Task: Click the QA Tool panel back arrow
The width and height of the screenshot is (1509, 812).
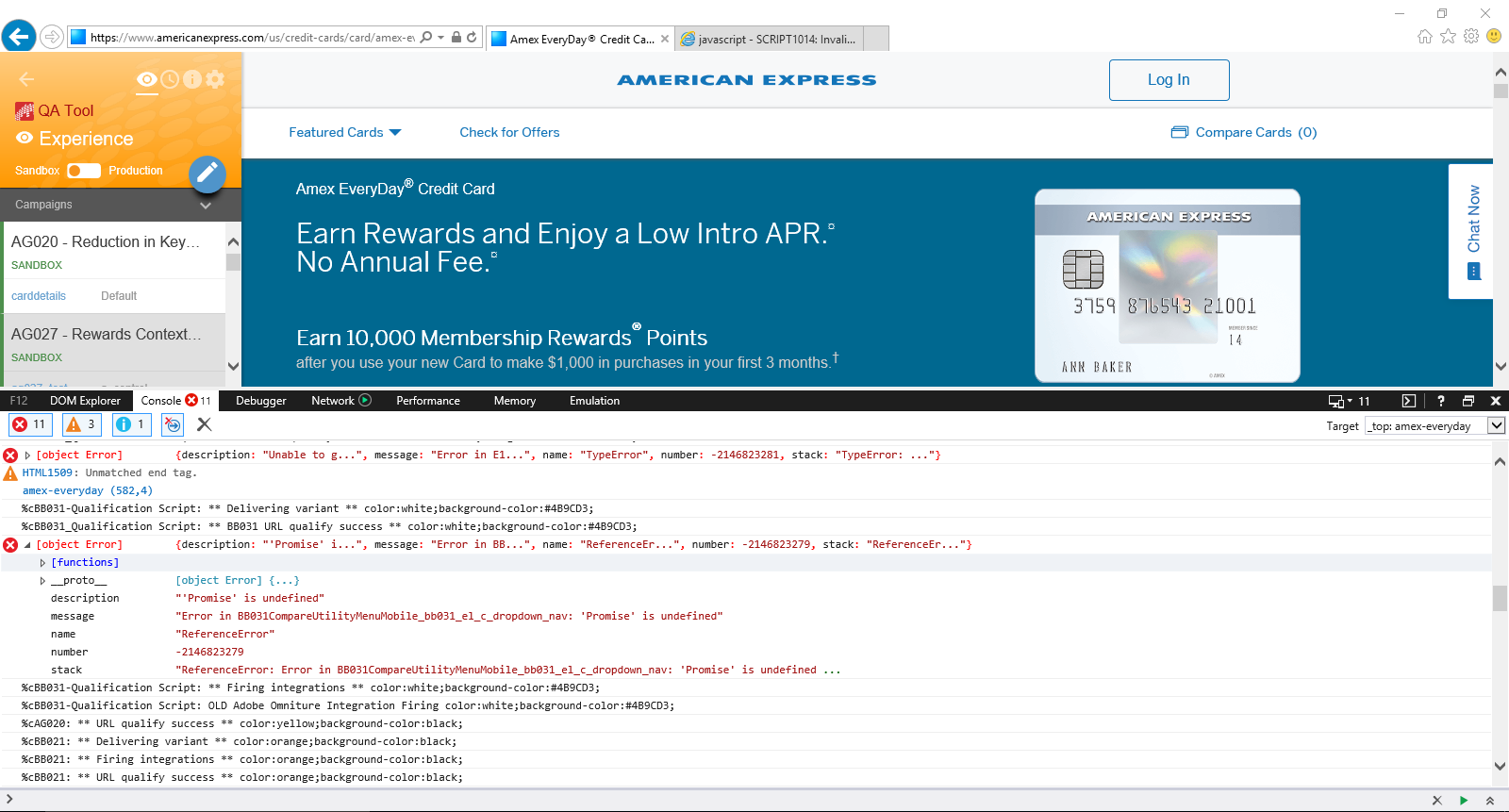Action: click(26, 79)
